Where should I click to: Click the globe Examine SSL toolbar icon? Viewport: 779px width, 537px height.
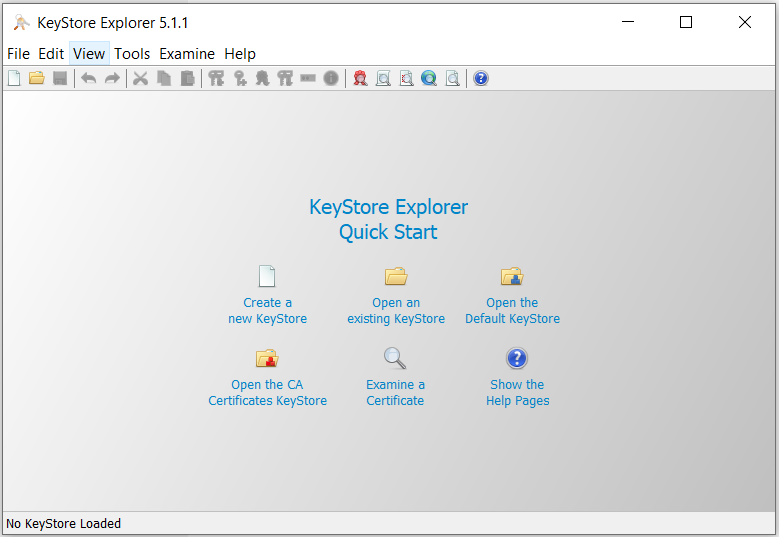coord(429,78)
